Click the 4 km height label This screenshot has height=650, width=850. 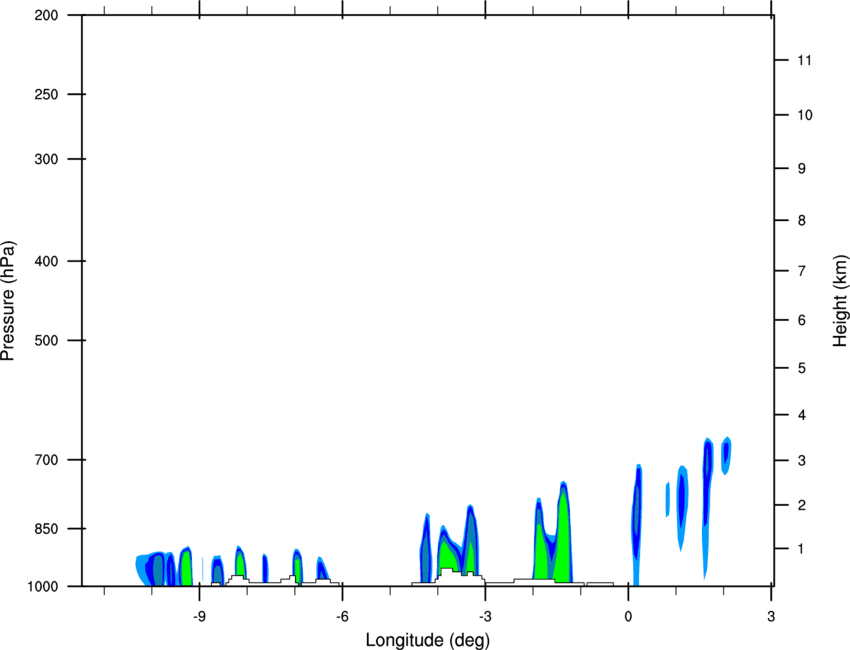click(802, 415)
